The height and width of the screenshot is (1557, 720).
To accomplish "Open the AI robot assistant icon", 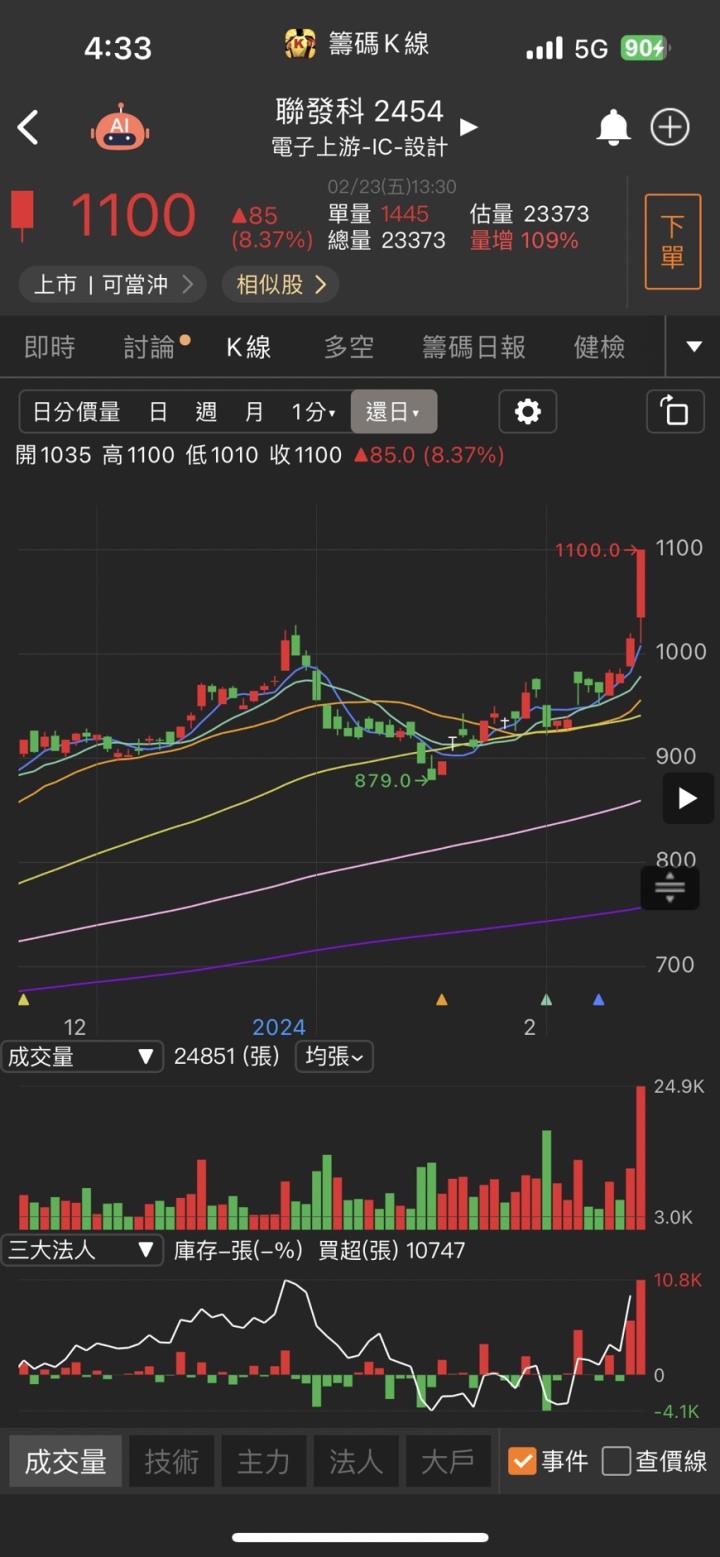I will click(120, 127).
